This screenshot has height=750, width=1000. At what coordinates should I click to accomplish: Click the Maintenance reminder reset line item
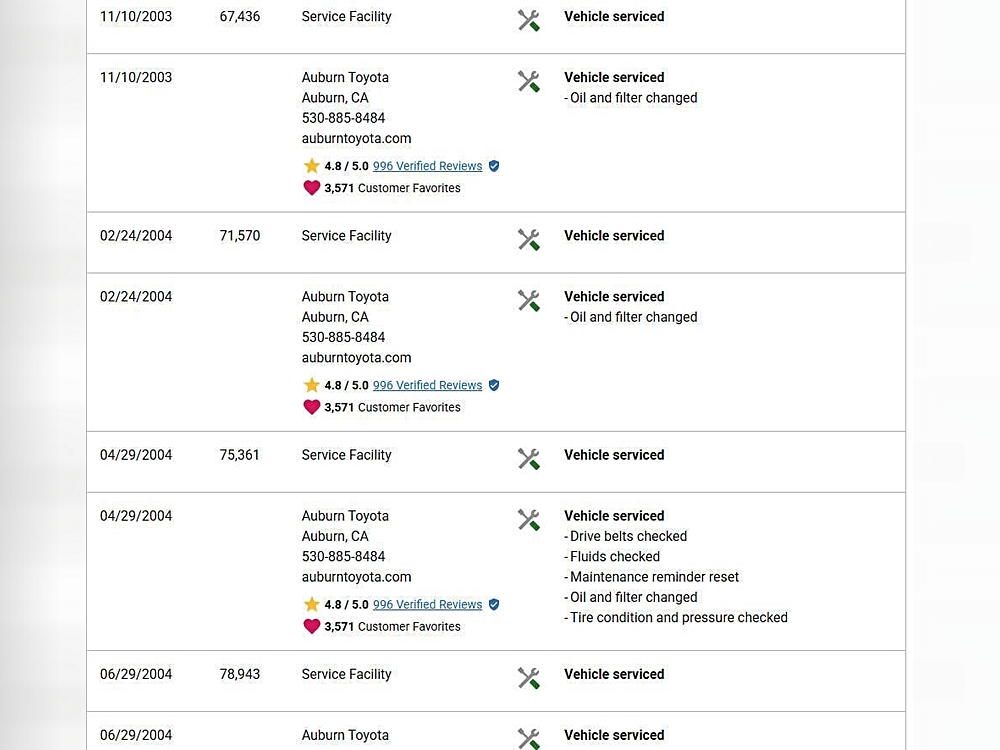point(654,577)
